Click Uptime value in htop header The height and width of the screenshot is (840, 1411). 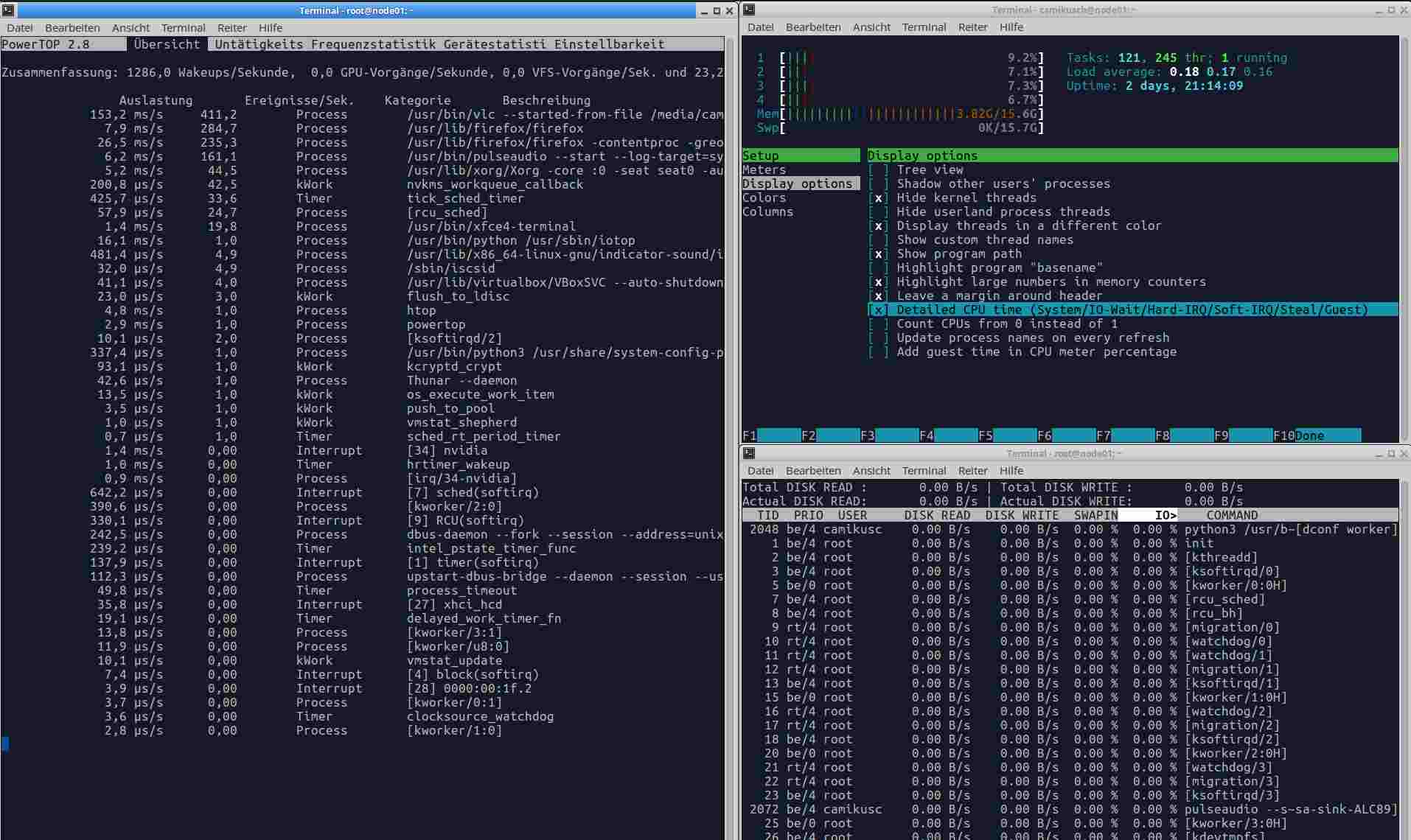[x=1184, y=85]
